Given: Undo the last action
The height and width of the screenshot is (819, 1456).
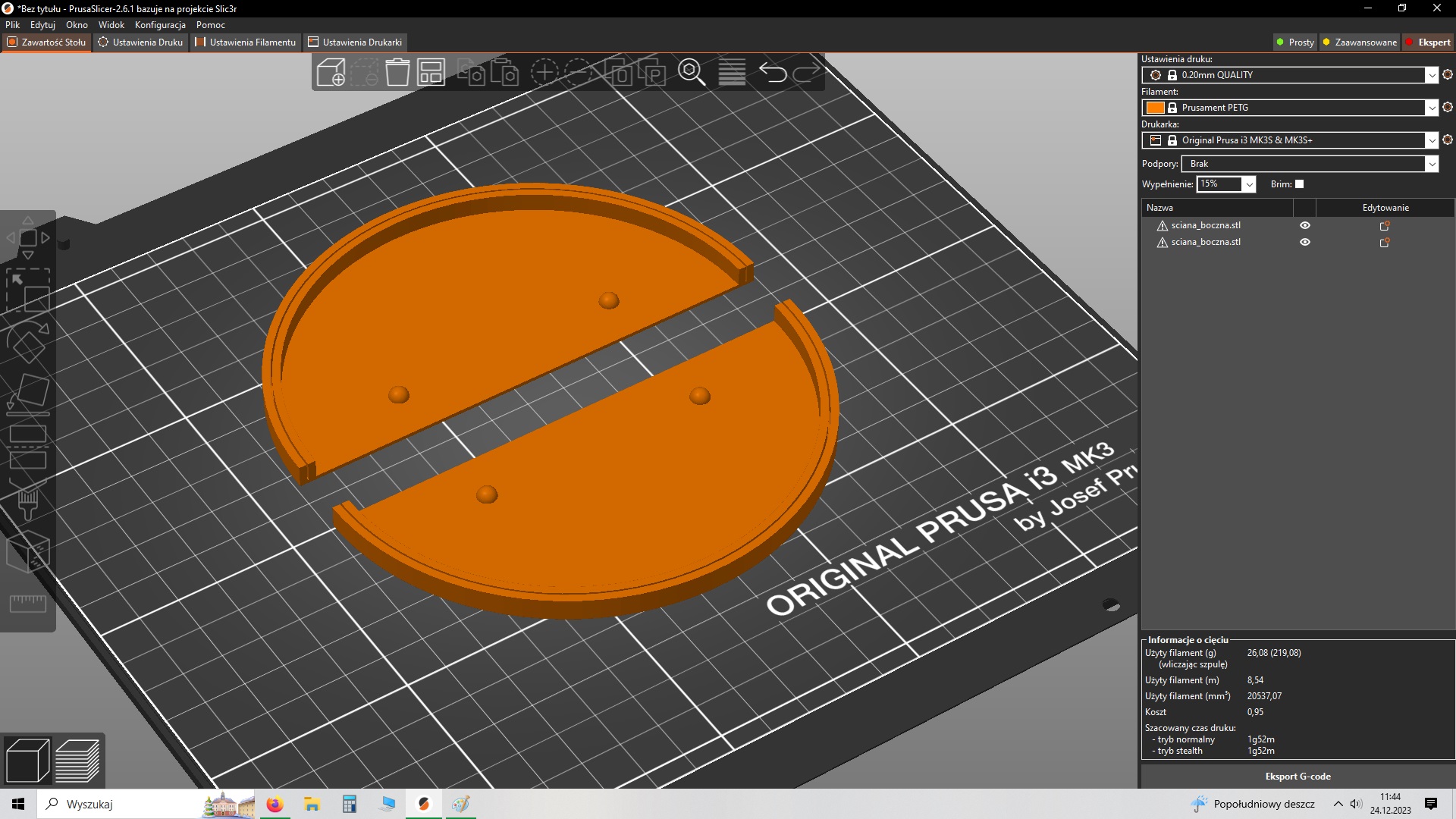Looking at the screenshot, I should pyautogui.click(x=773, y=73).
